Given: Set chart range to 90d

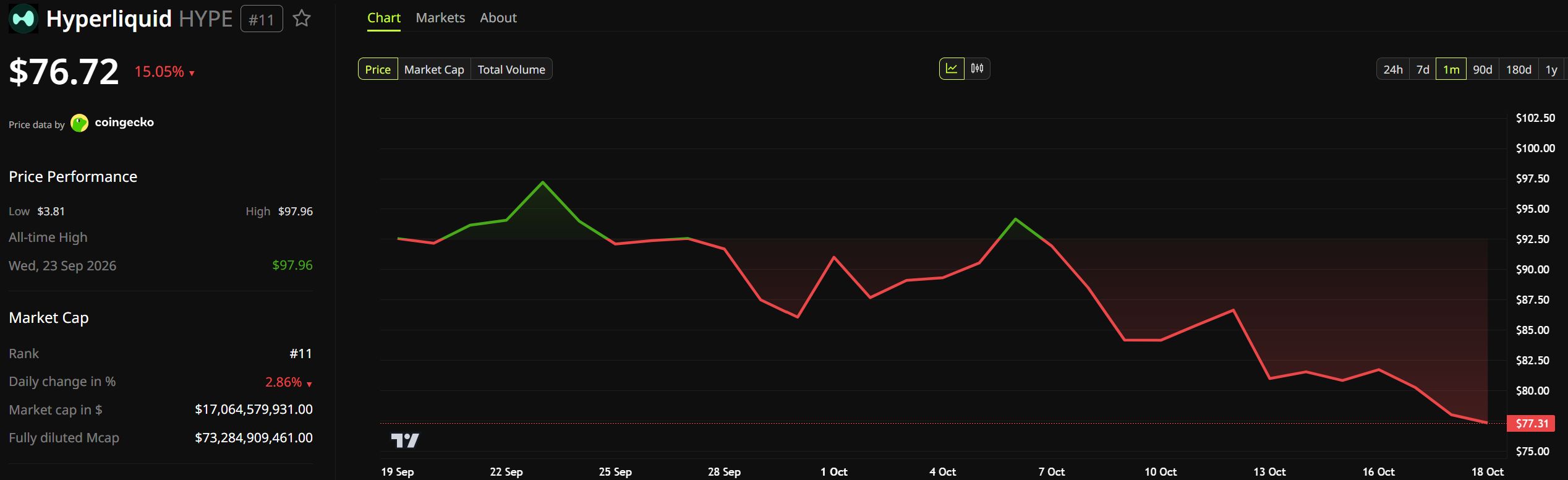Looking at the screenshot, I should click(x=1483, y=69).
